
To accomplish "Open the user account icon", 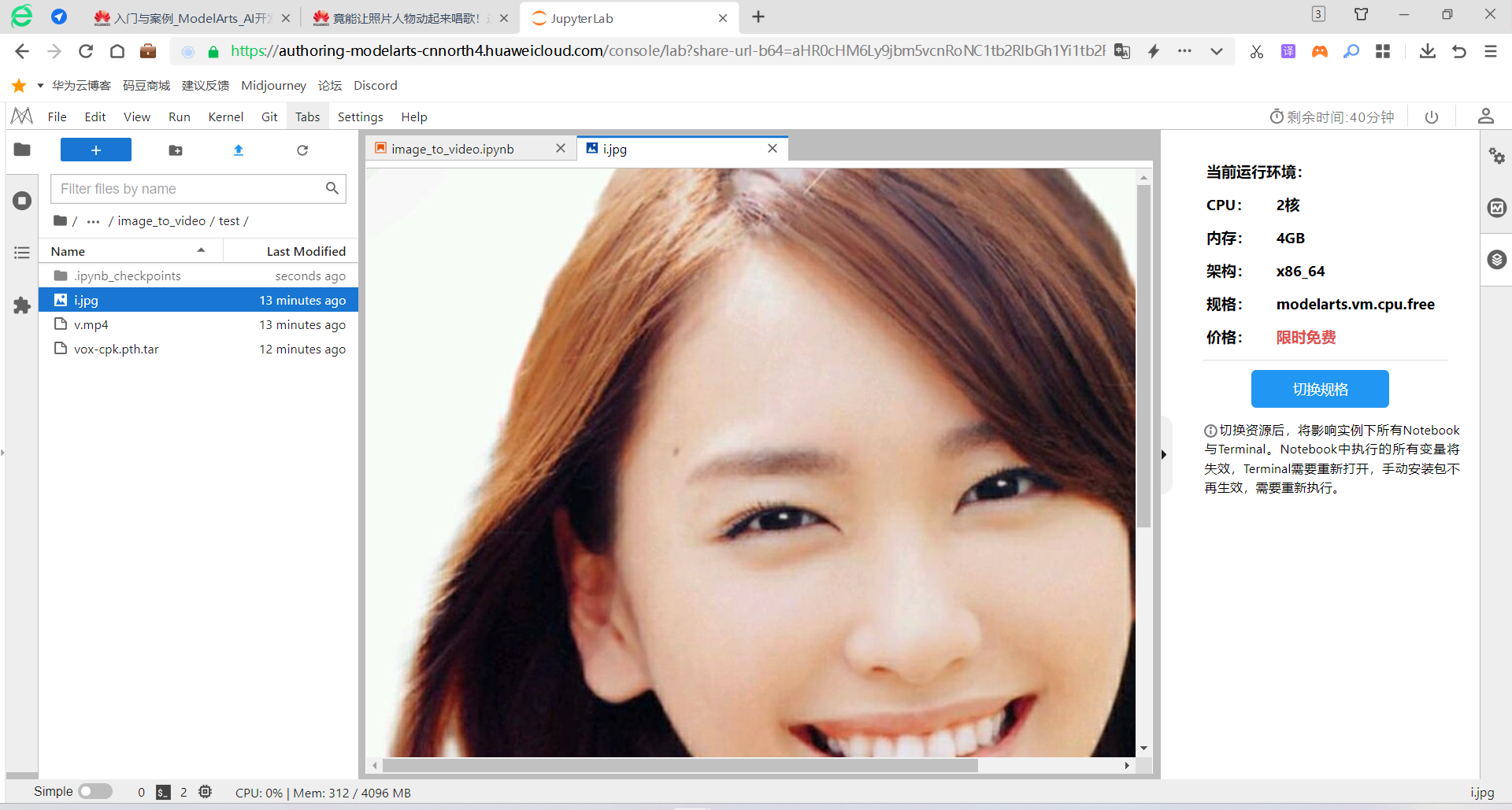I will coord(1486,117).
